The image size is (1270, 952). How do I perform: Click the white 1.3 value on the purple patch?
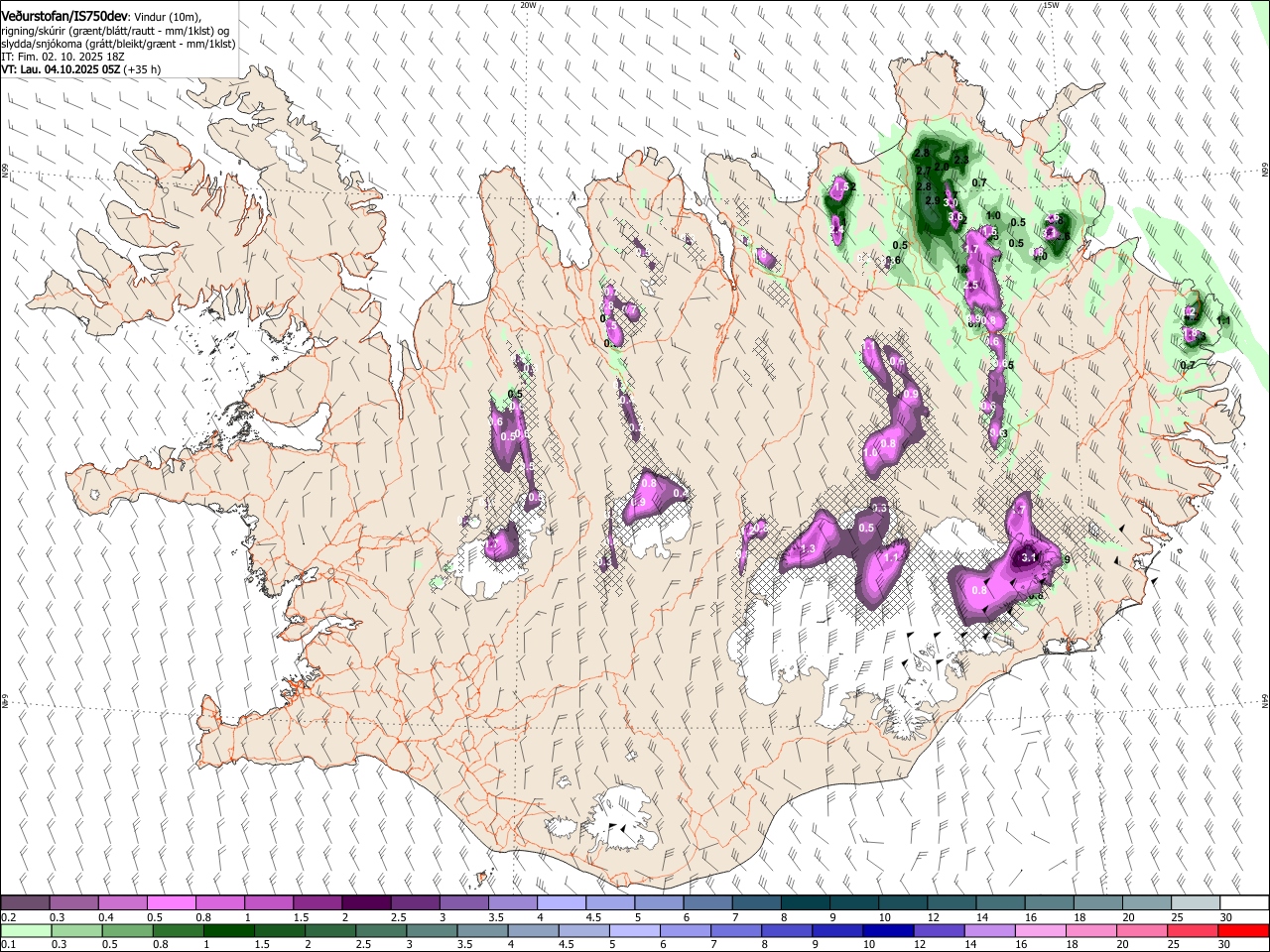click(x=807, y=549)
